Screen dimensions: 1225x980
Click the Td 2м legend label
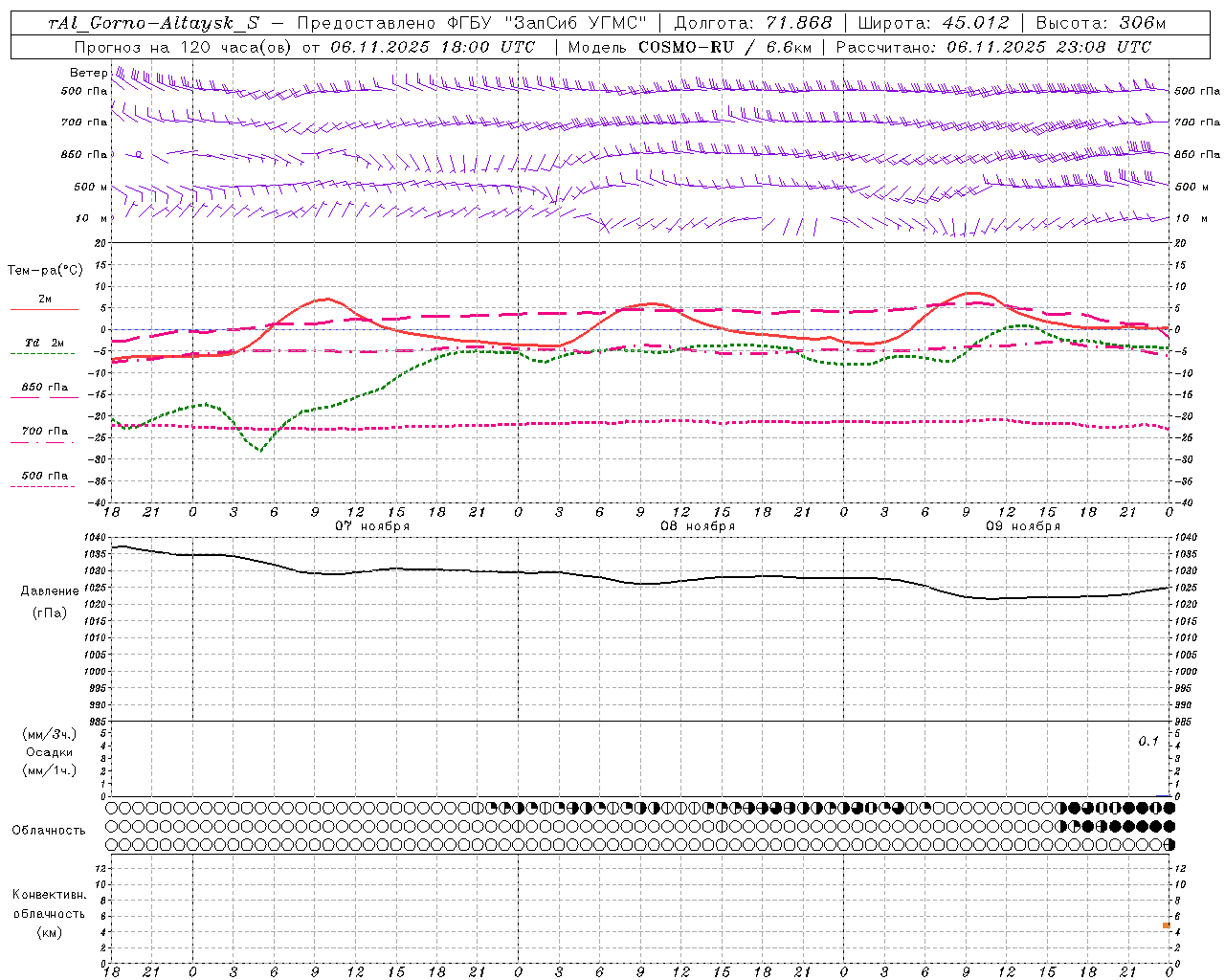(44, 343)
